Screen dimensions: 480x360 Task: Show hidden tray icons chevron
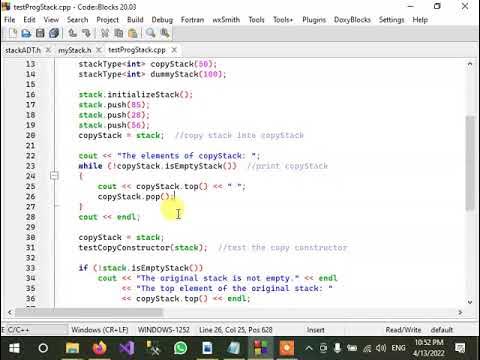[309, 348]
